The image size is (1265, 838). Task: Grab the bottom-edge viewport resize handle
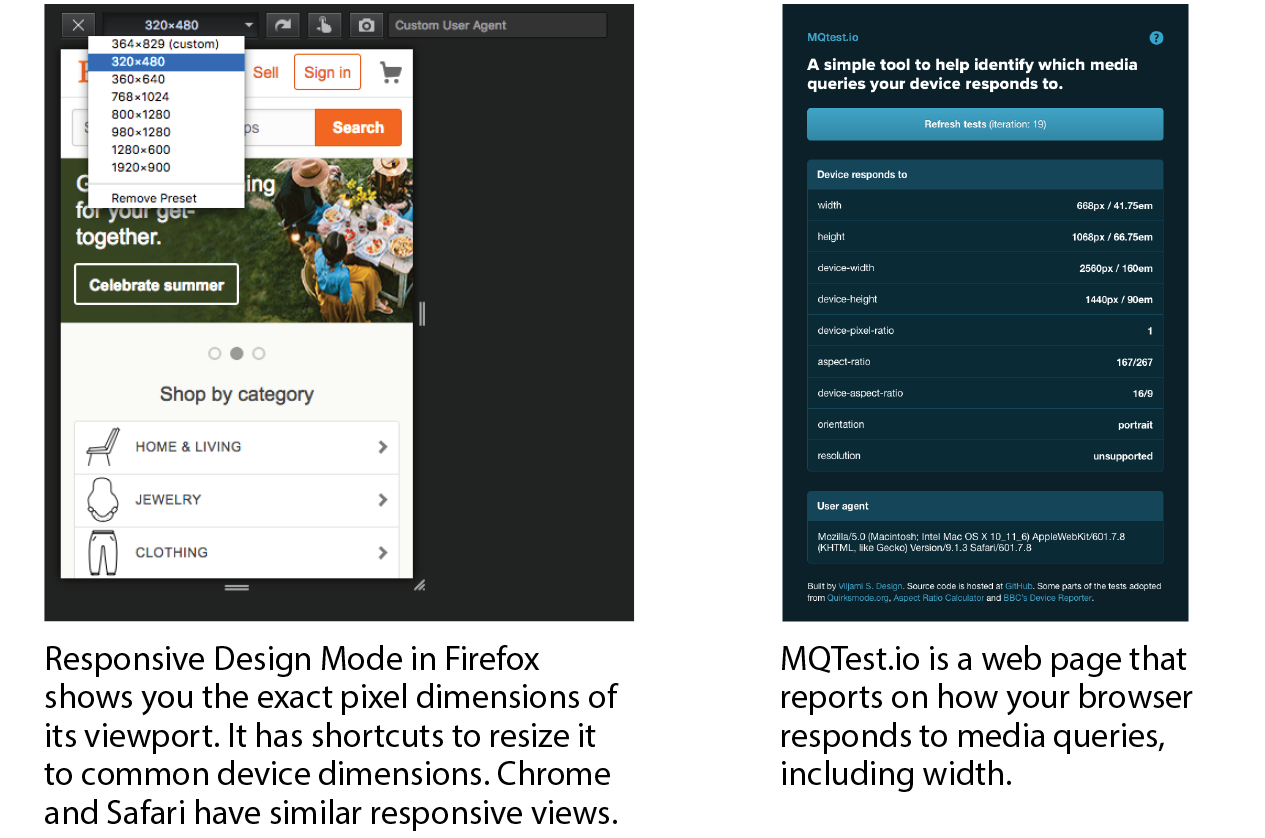(237, 588)
